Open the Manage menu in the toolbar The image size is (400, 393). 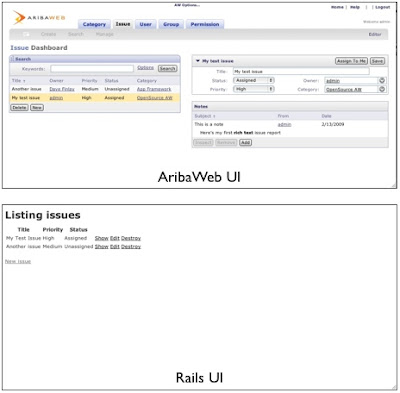105,34
